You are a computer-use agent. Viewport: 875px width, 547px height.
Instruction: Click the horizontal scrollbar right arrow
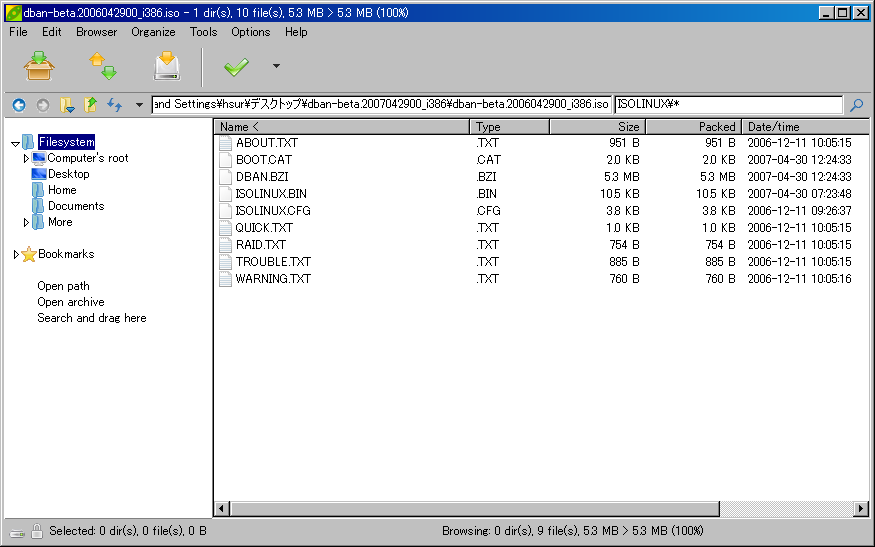point(860,509)
